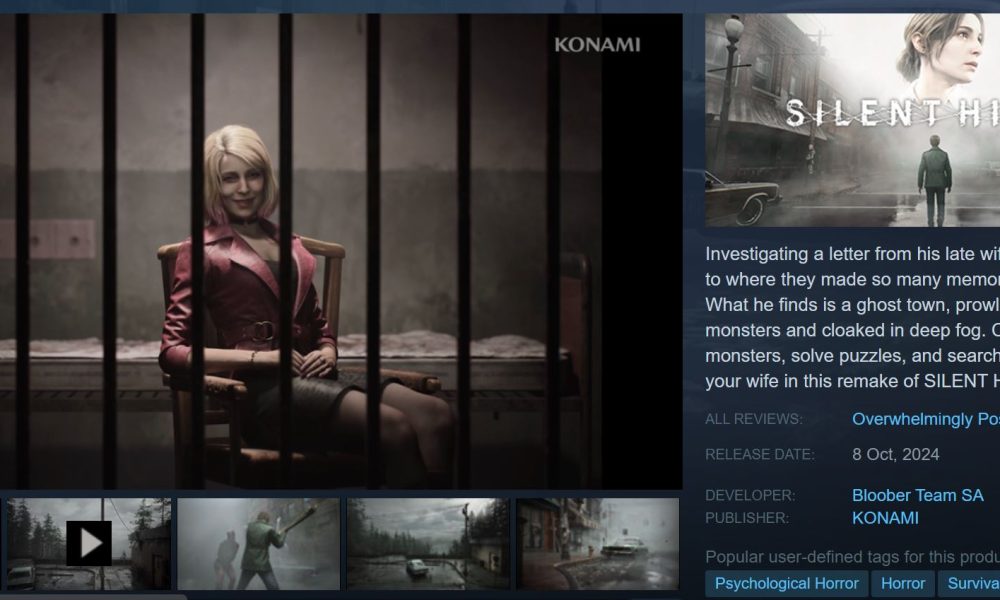
Task: Click the ALL REVIEWS label
Action: pyautogui.click(x=753, y=419)
